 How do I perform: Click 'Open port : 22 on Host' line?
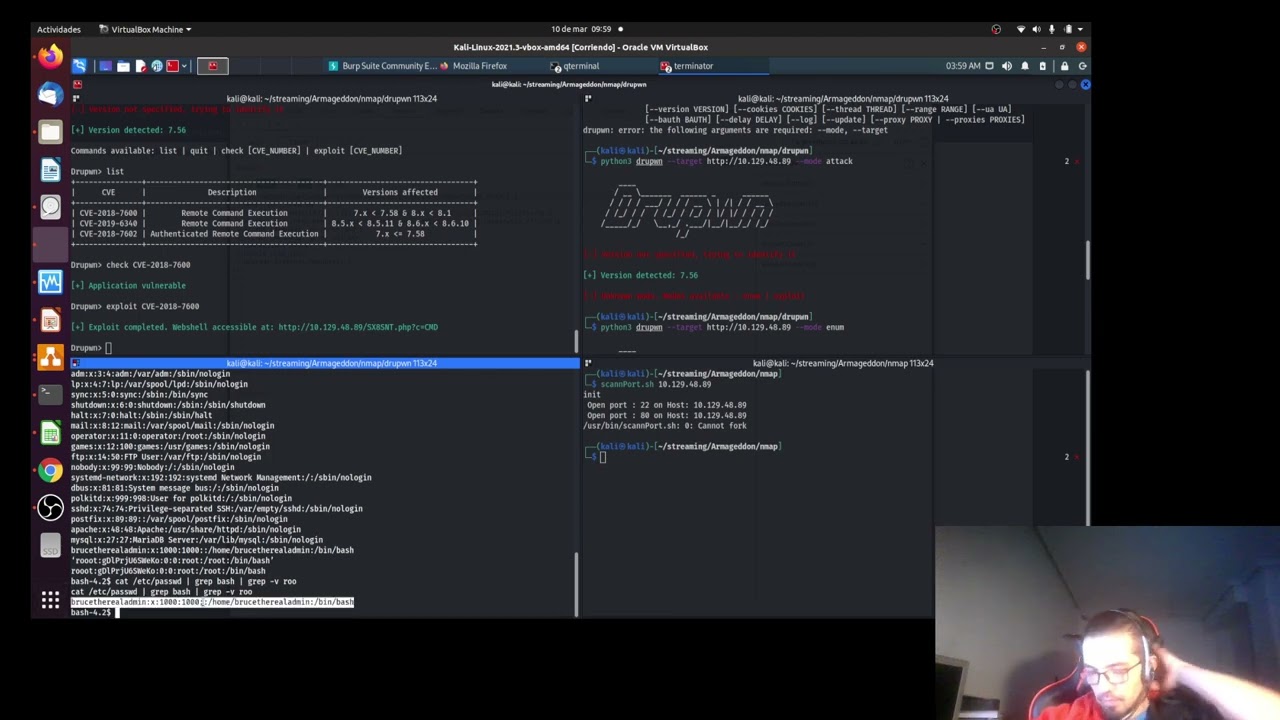click(x=666, y=405)
